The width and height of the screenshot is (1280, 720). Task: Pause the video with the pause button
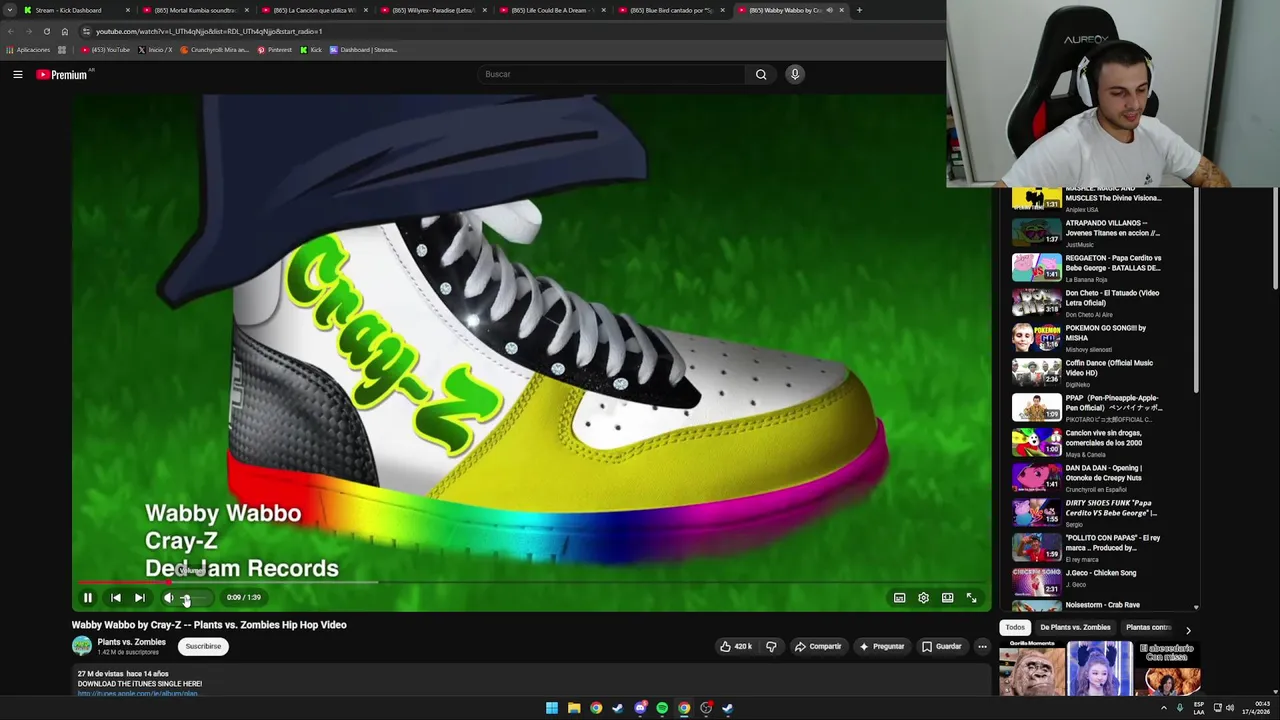88,598
